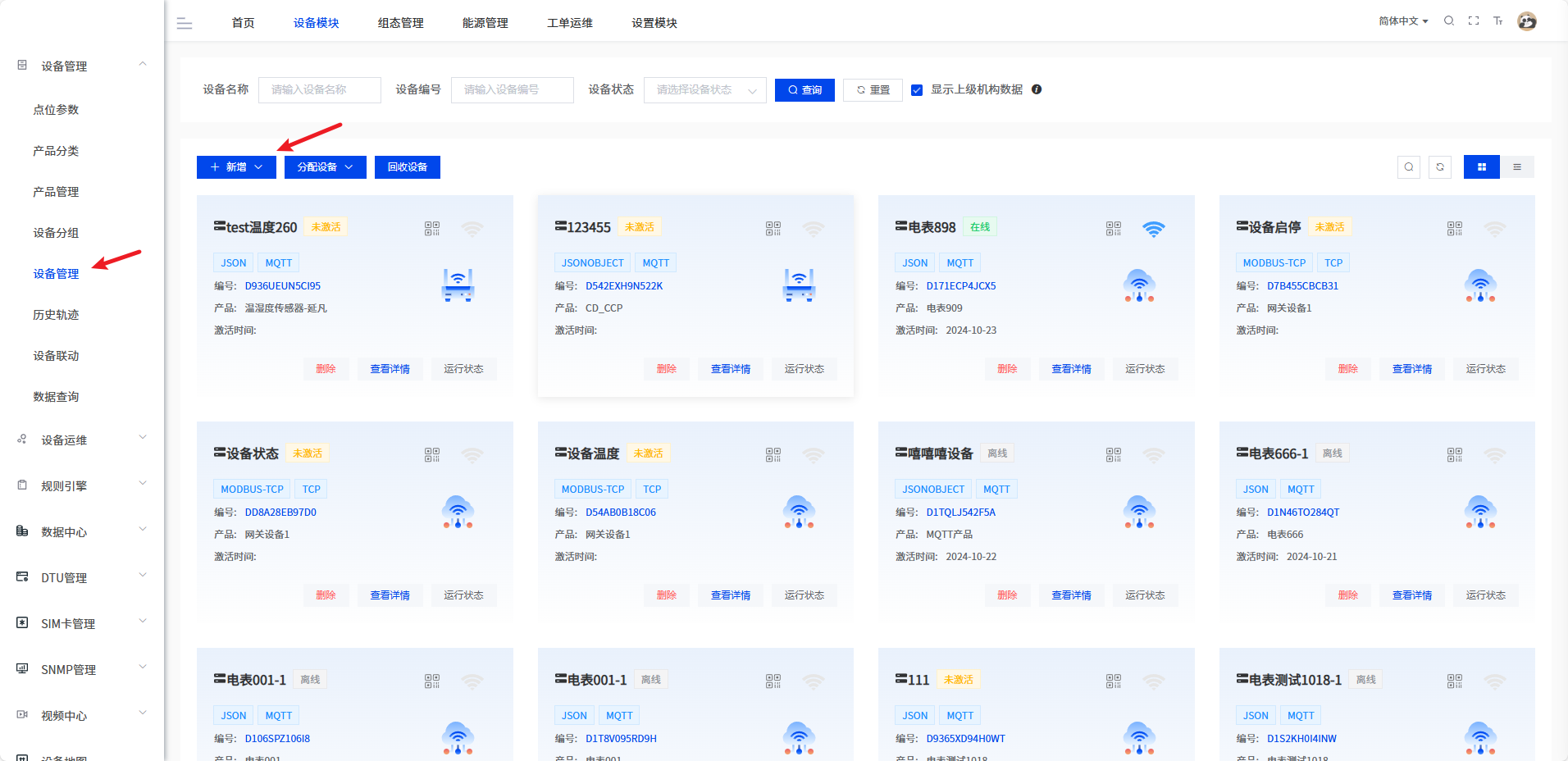Click cloud device image on 电表666-1 card
This screenshot has width=1568, height=761.
pos(1480,512)
